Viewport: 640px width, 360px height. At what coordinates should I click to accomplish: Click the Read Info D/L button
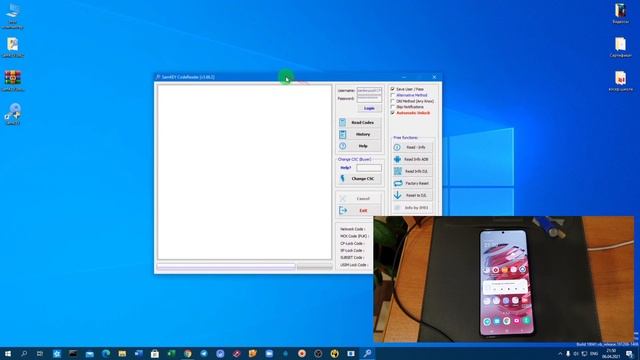point(412,171)
